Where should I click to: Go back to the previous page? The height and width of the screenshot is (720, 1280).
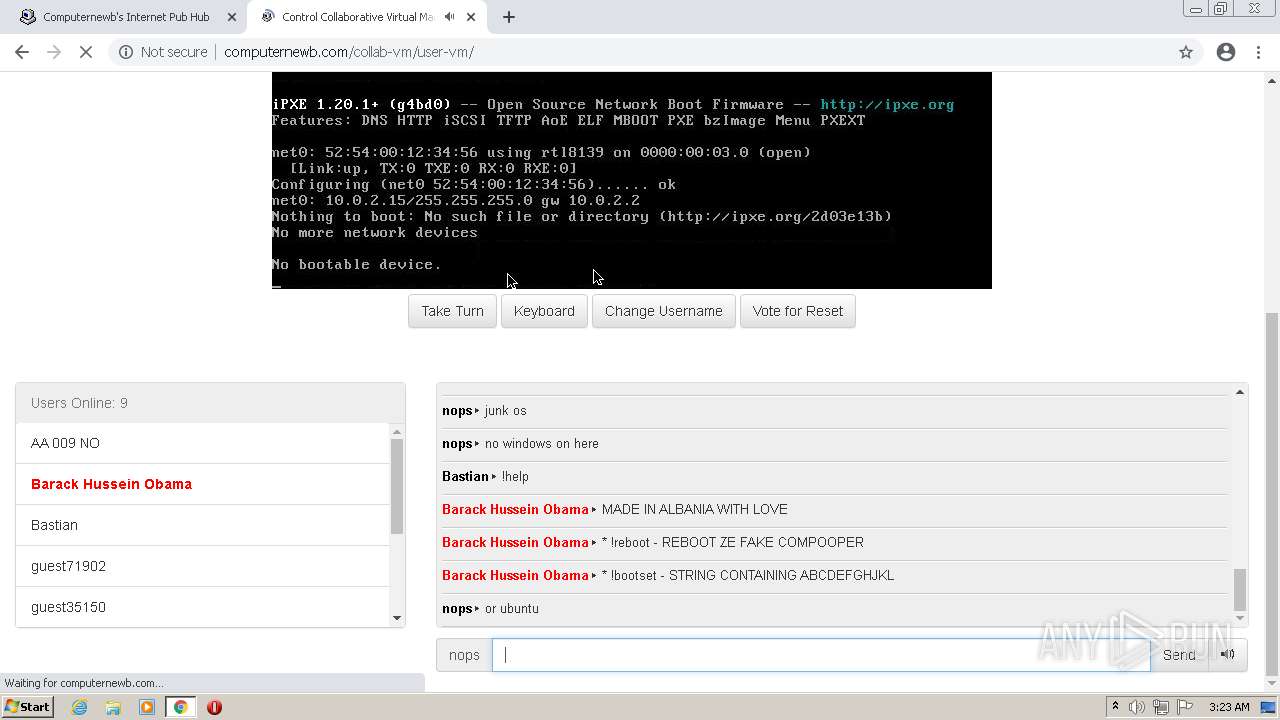tap(22, 52)
